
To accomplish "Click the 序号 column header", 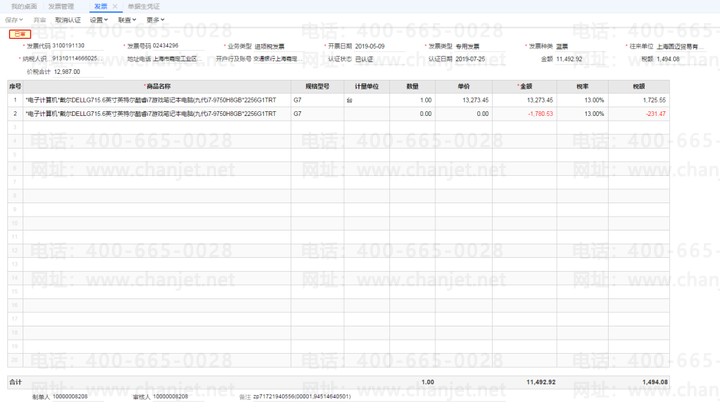I will pos(15,86).
